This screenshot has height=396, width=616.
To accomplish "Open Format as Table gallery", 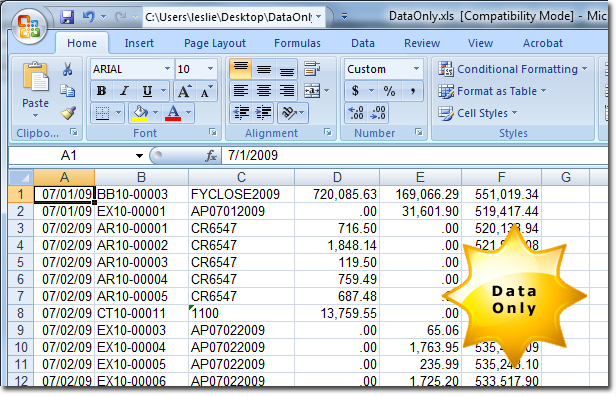I will pyautogui.click(x=492, y=91).
